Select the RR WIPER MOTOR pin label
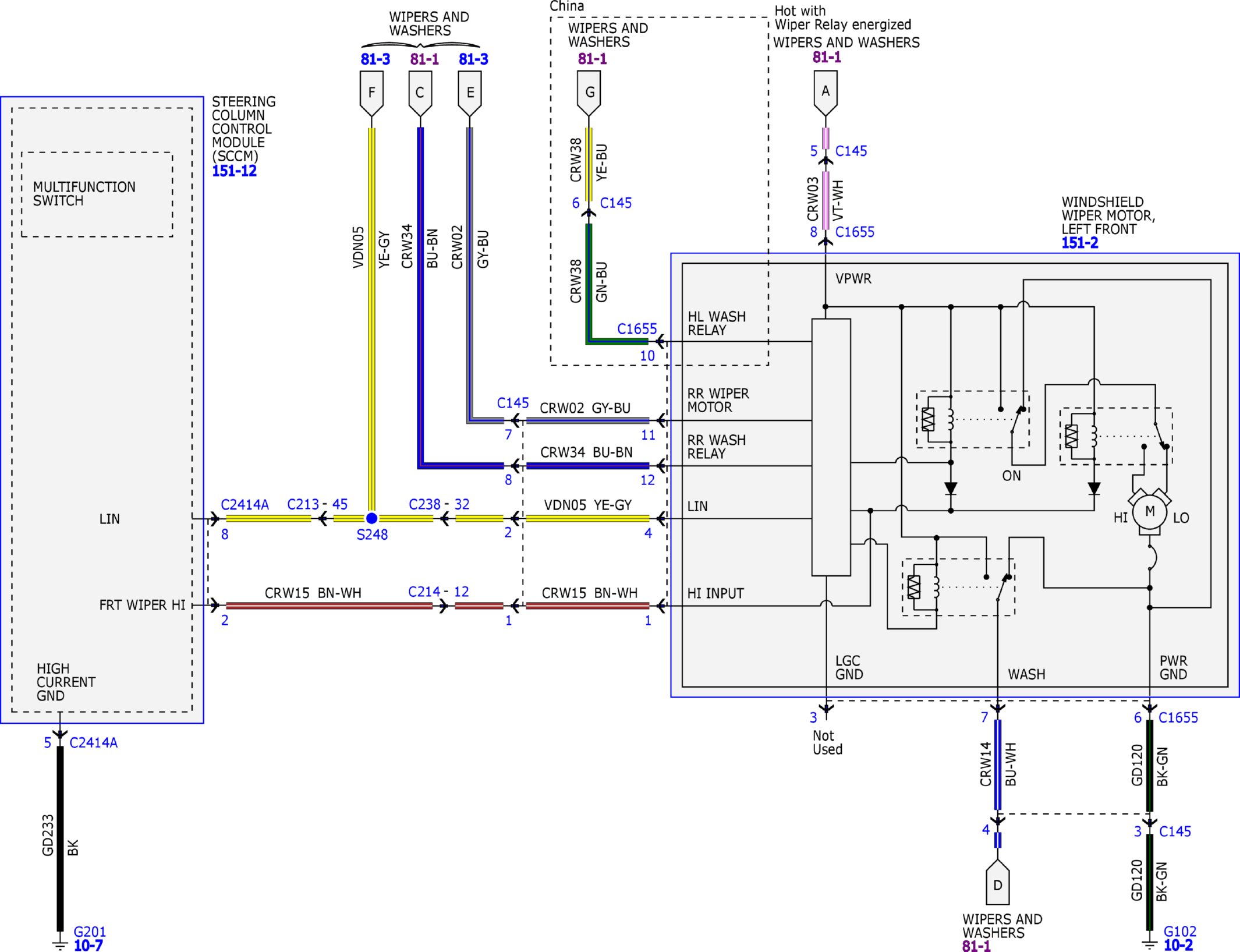Viewport: 1240px width, 952px height. pos(718,401)
